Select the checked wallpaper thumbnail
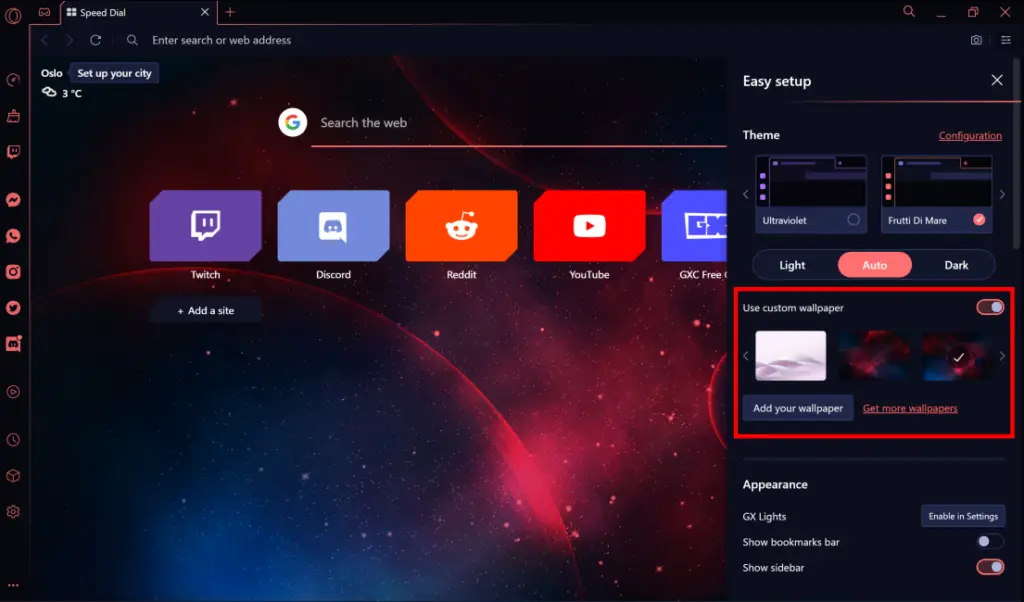 tap(957, 356)
